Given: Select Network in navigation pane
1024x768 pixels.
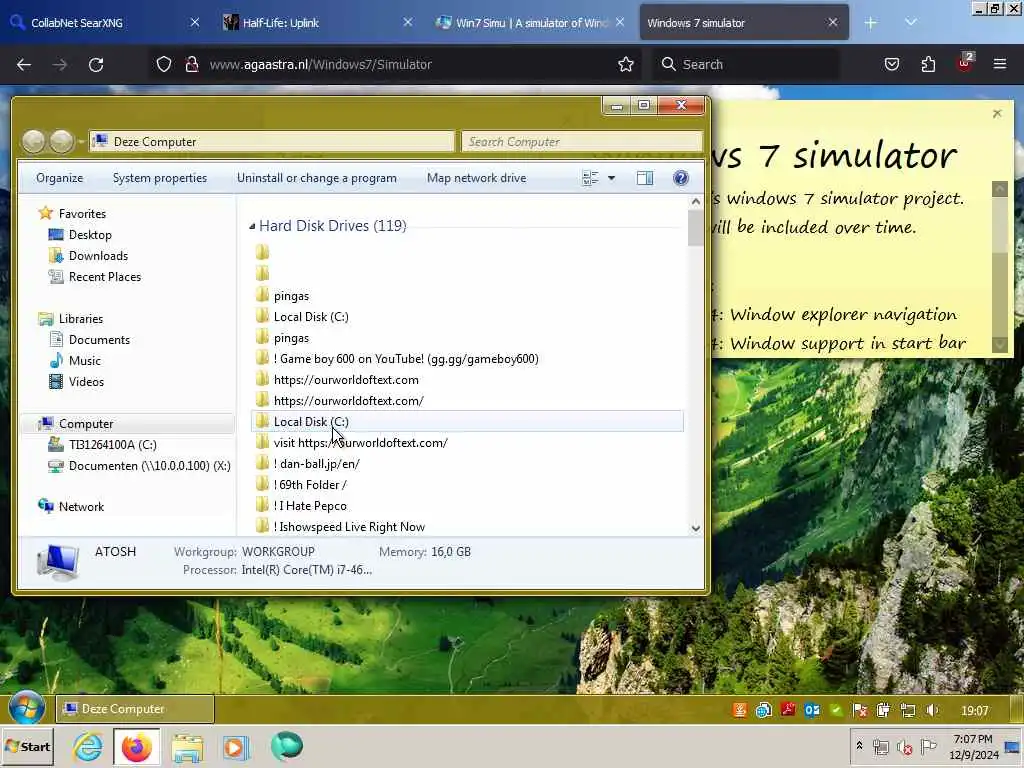Looking at the screenshot, I should pyautogui.click(x=81, y=506).
